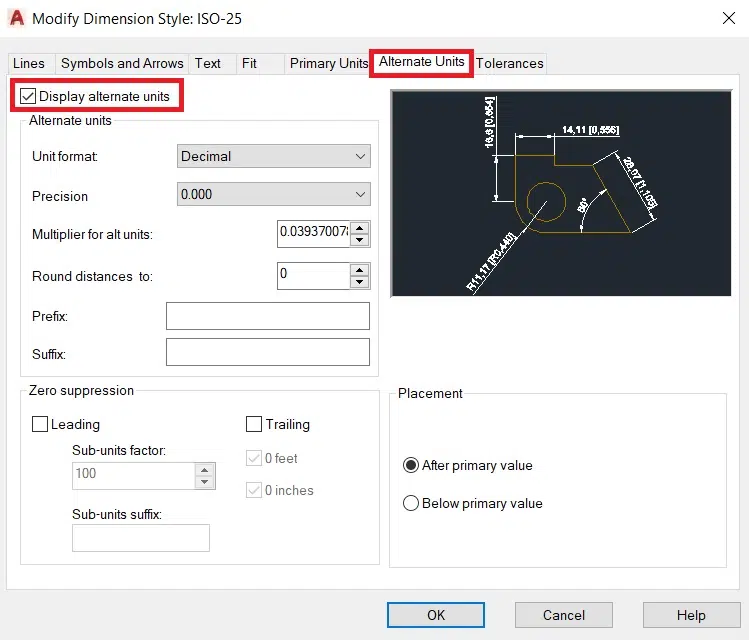Open Help for dimension style

click(x=691, y=615)
